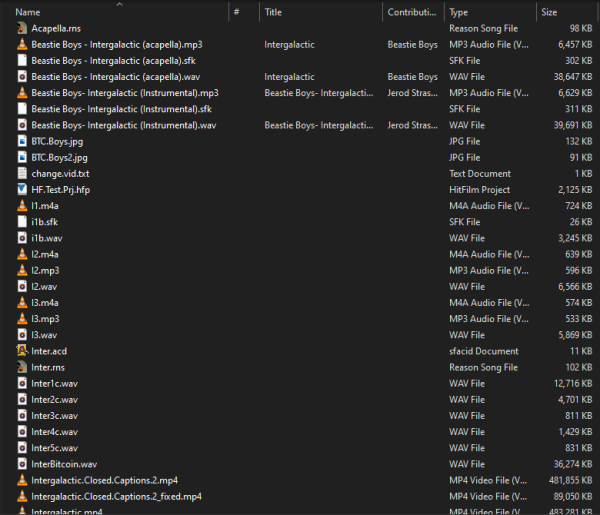
Task: Click the 38,647 KB size value
Action: coord(573,77)
